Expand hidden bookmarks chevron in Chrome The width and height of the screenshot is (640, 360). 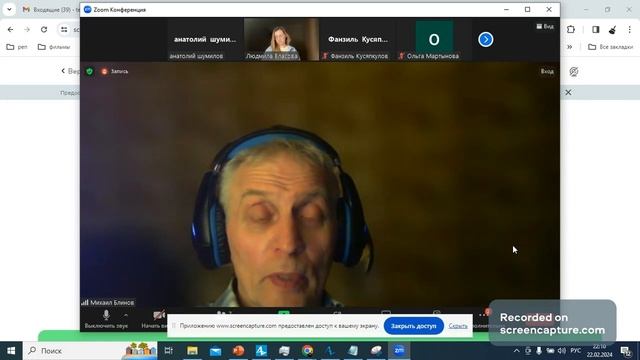(569, 47)
